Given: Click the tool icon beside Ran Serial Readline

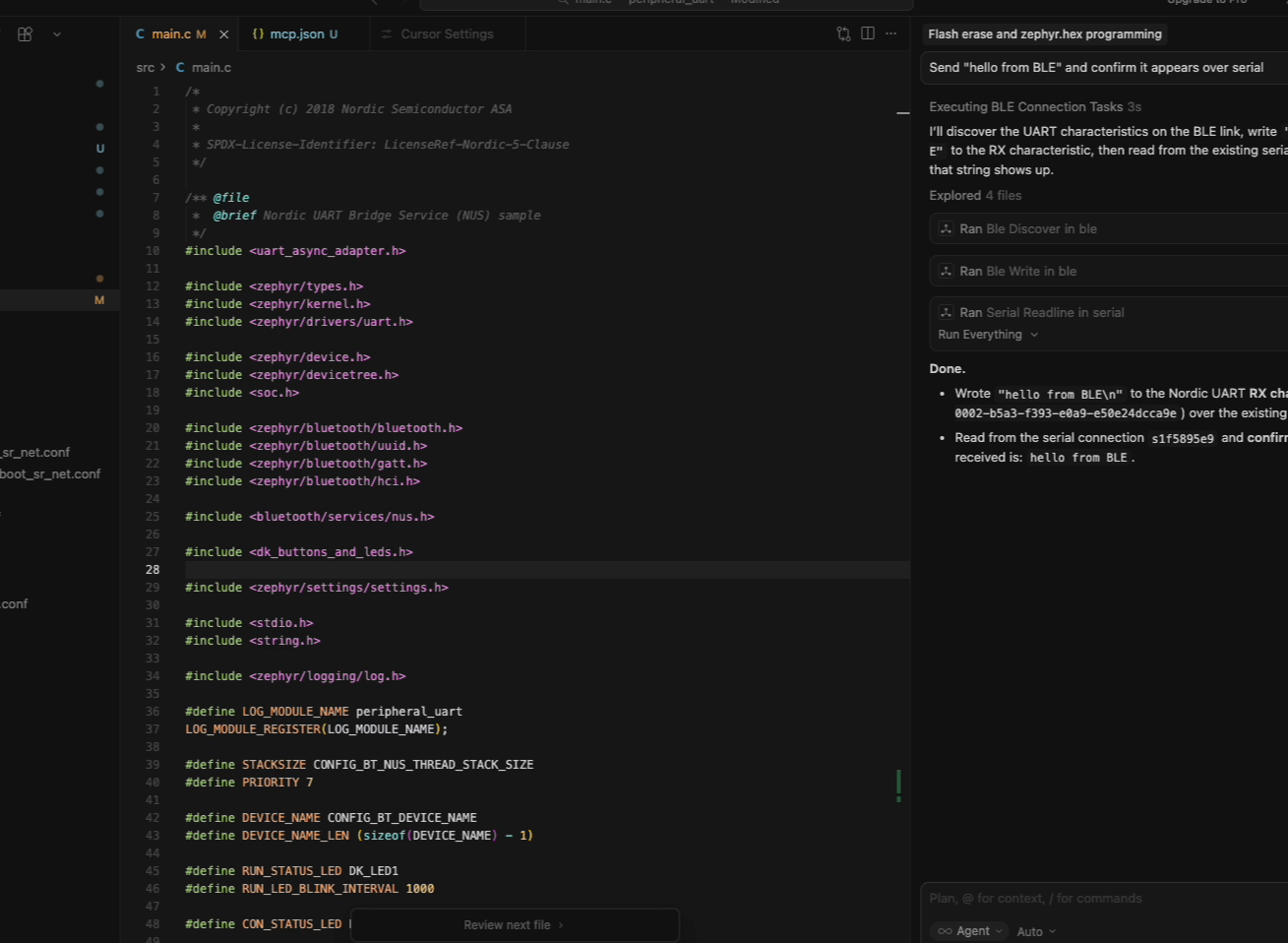Looking at the screenshot, I should 946,313.
